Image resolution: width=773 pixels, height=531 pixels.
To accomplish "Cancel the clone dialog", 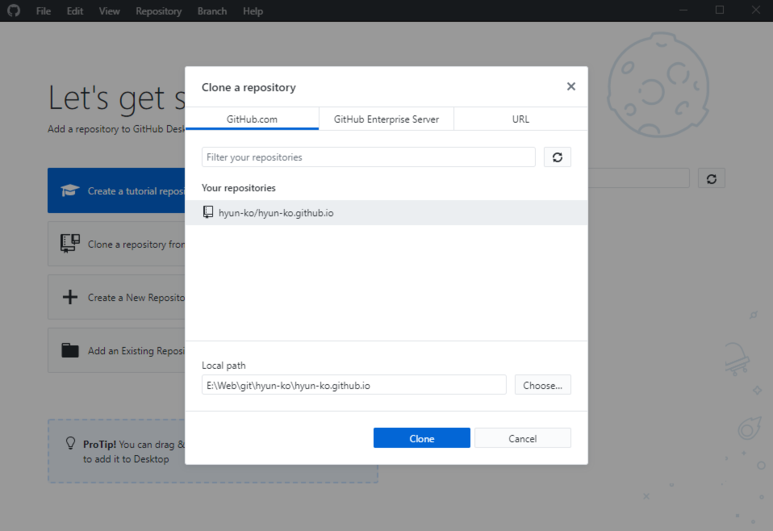I will click(523, 438).
